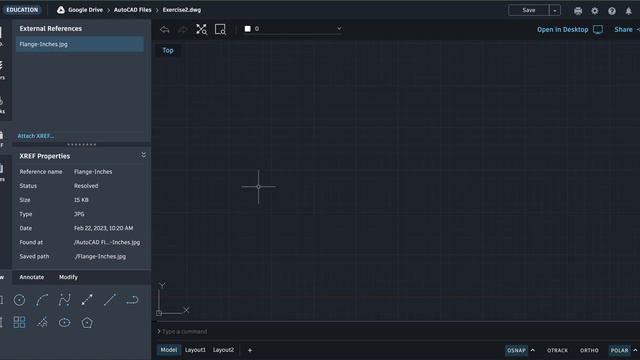Image resolution: width=640 pixels, height=360 pixels.
Task: Toggle OSNAP in the status bar
Action: (x=516, y=350)
